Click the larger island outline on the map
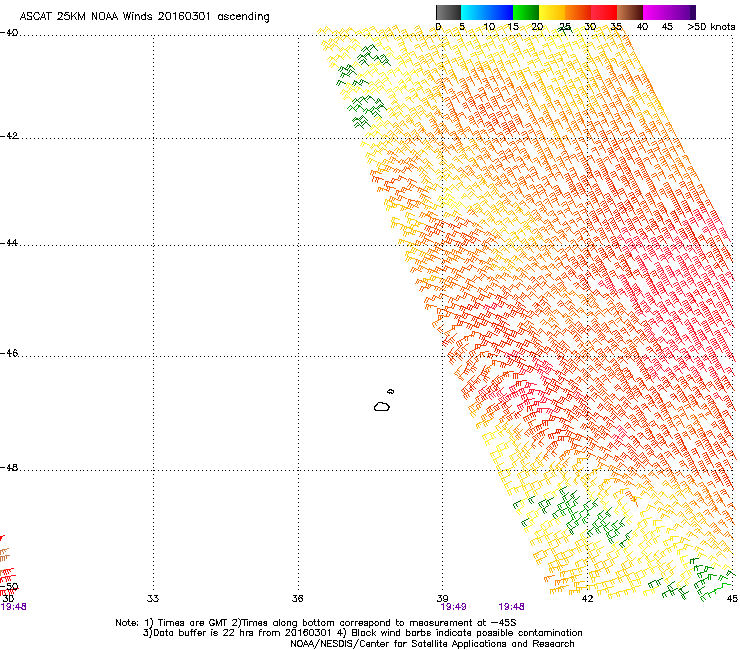This screenshot has height=650, width=740. tap(382, 406)
